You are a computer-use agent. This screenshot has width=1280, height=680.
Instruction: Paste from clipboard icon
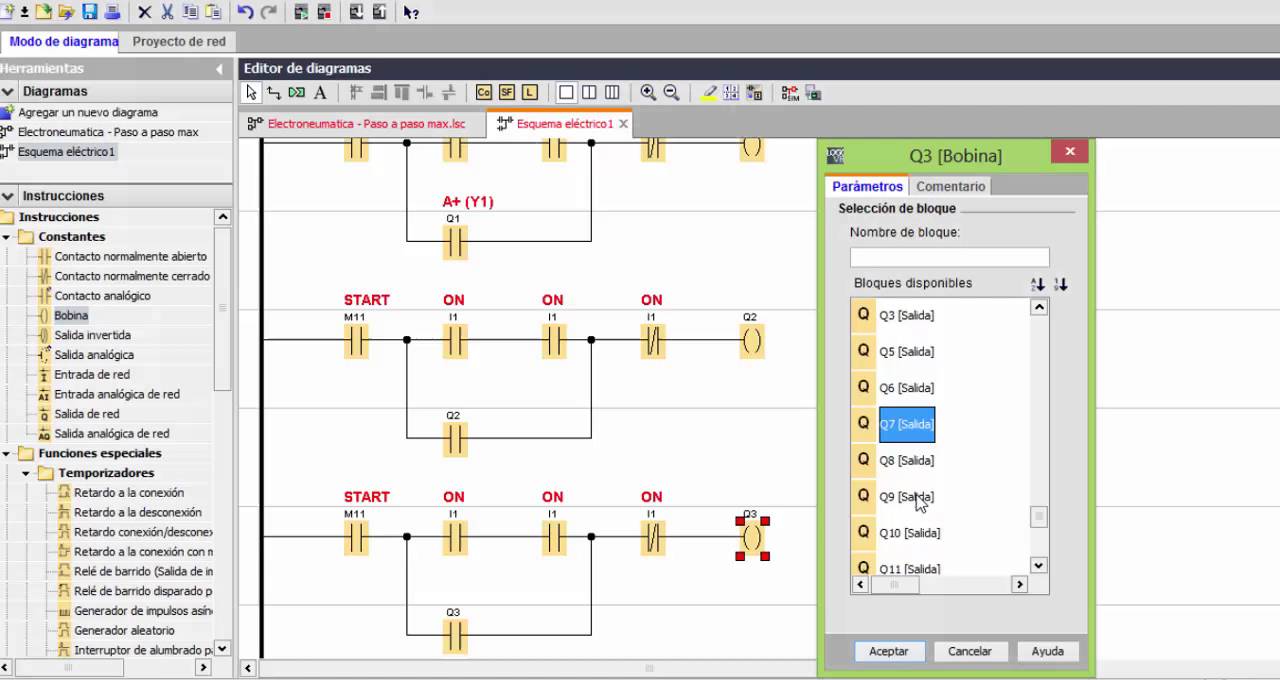213,12
